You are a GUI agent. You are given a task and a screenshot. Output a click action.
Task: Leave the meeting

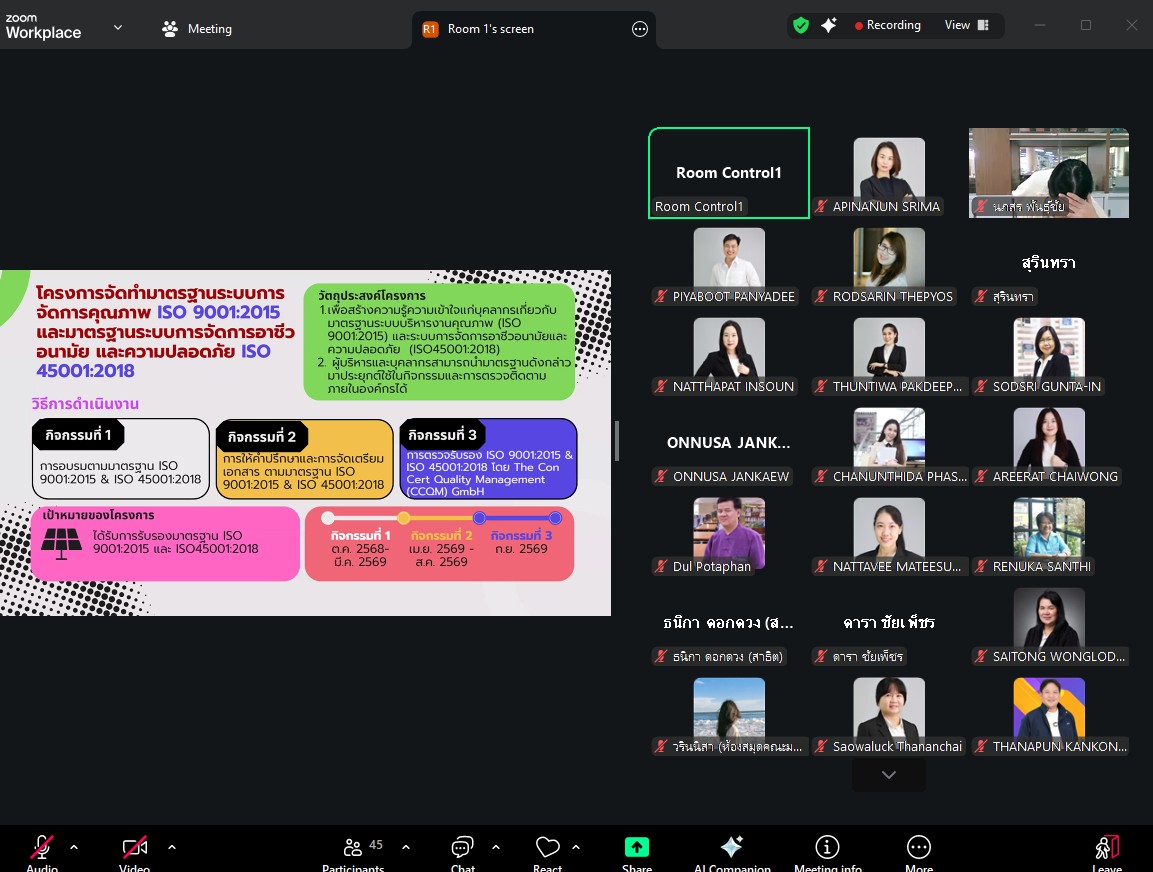click(x=1106, y=848)
